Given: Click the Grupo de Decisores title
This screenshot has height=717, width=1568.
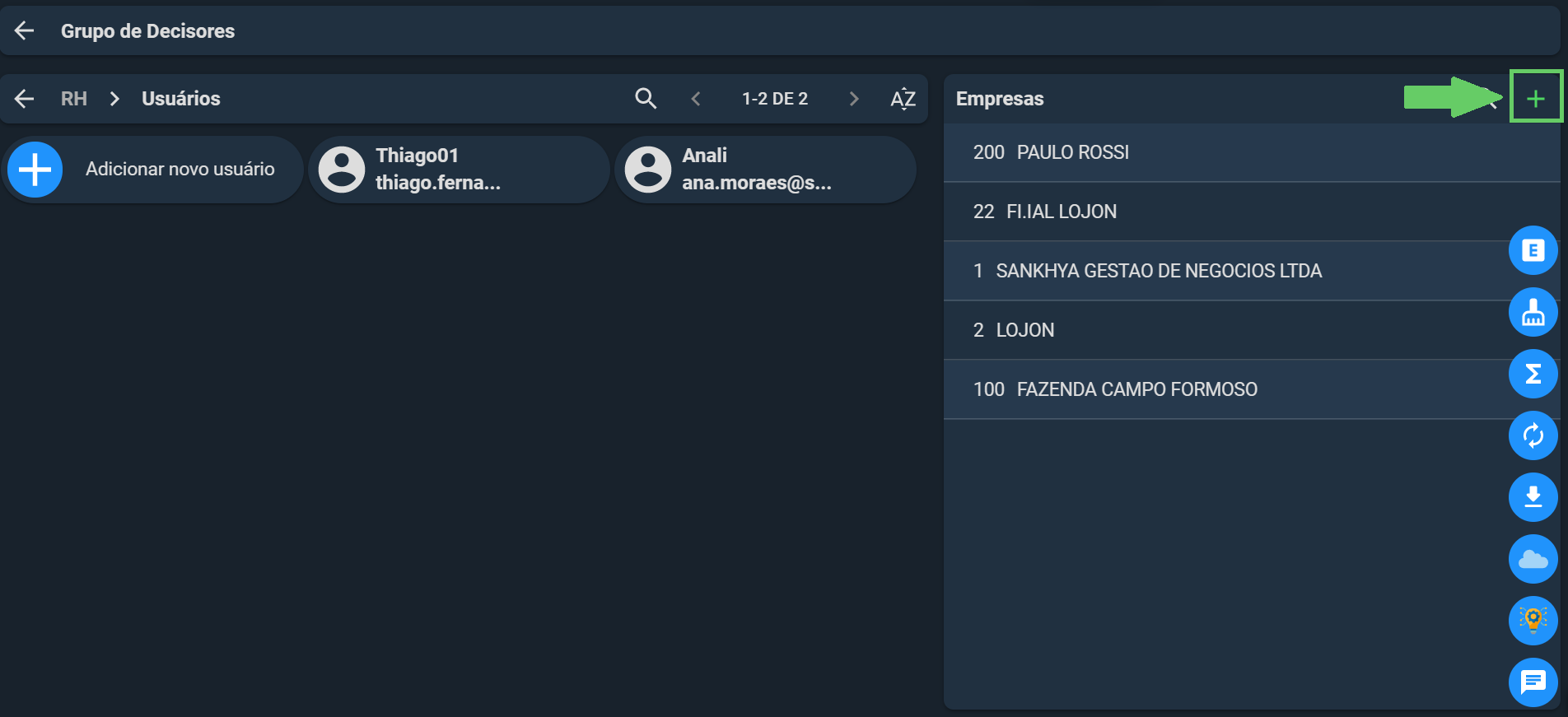Looking at the screenshot, I should (148, 31).
